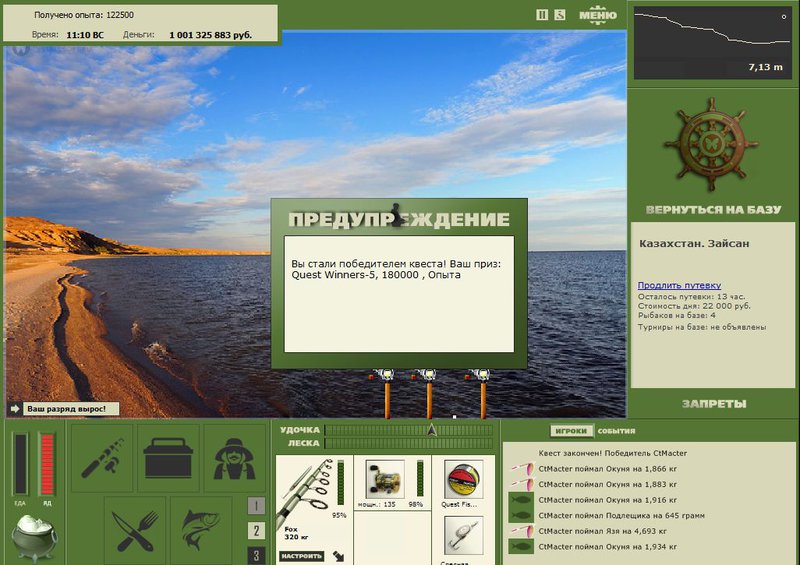800x565 pixels.
Task: Click Турниры на базе: не объявлены text
Action: (702, 327)
